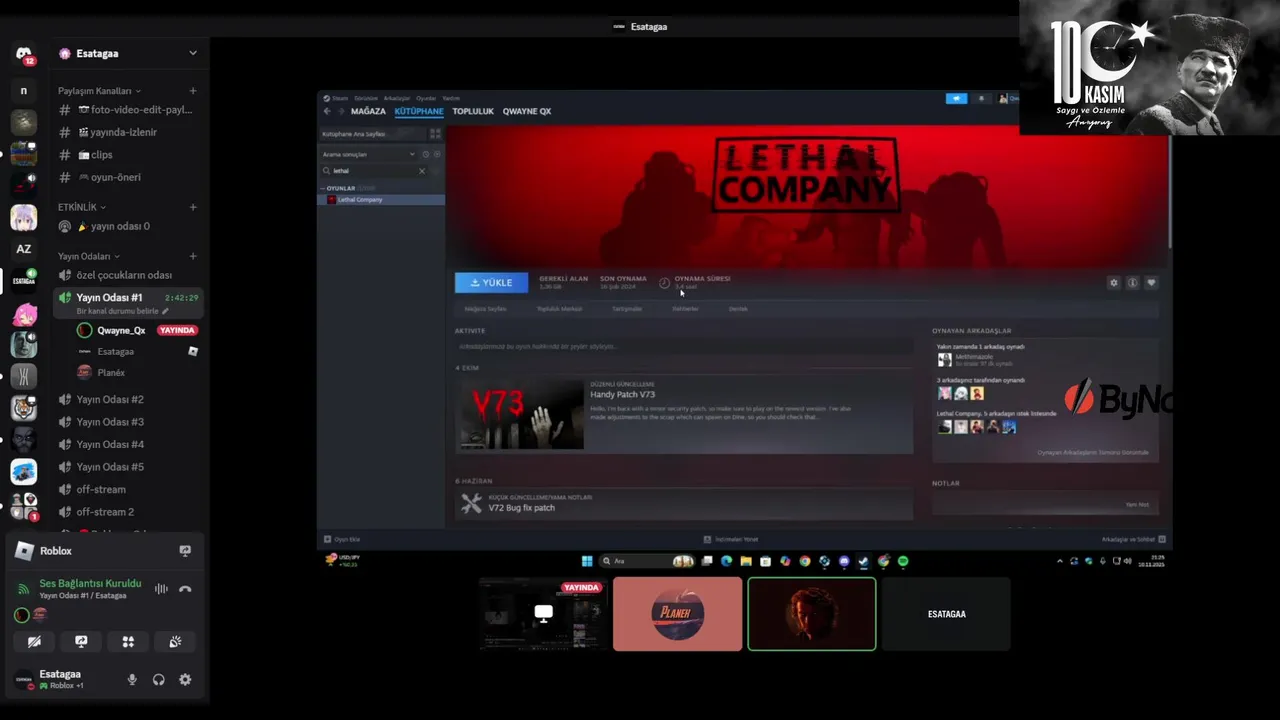Open Topluluk Merkezi sub-tab for Lethal Company

559,309
